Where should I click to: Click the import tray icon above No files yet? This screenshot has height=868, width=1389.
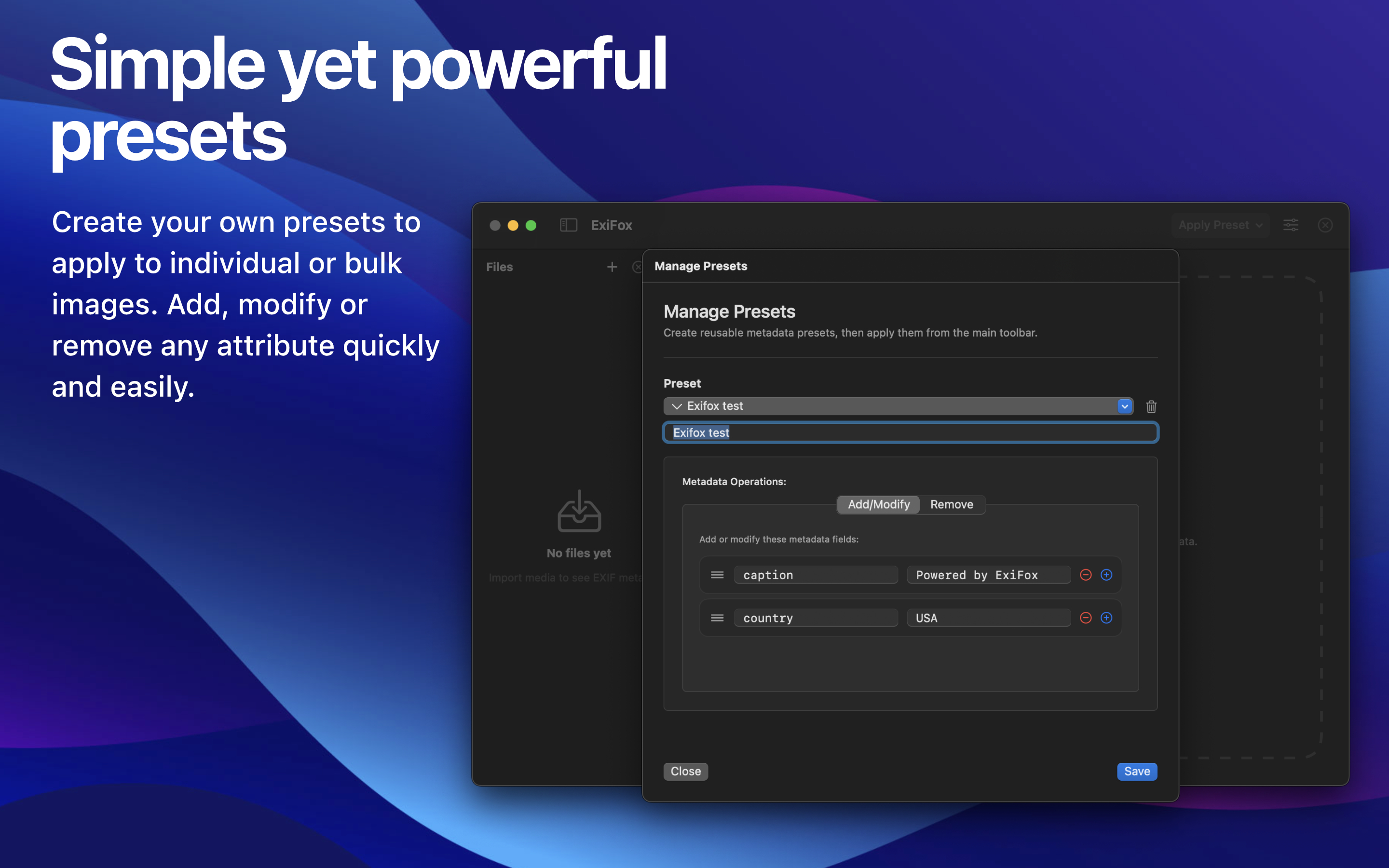[579, 510]
